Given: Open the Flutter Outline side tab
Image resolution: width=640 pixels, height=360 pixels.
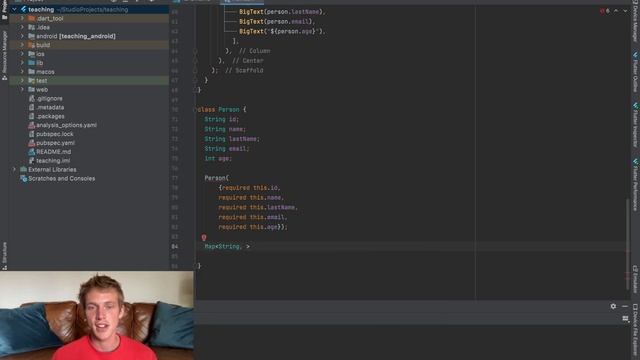Looking at the screenshot, I should point(636,73).
